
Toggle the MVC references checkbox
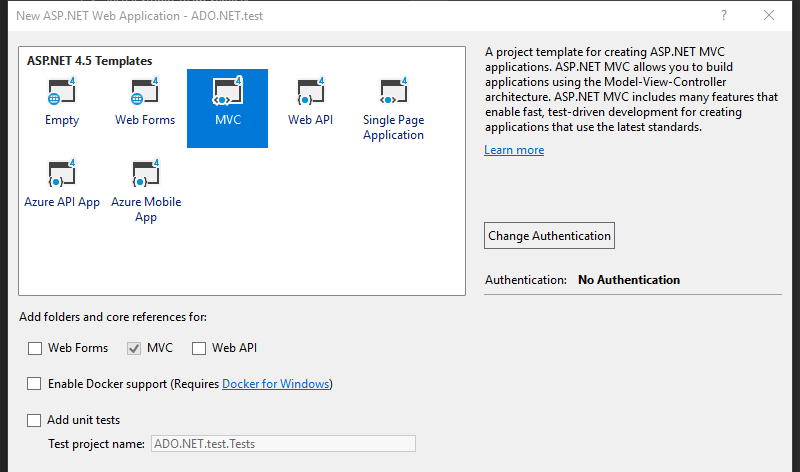pyautogui.click(x=134, y=349)
